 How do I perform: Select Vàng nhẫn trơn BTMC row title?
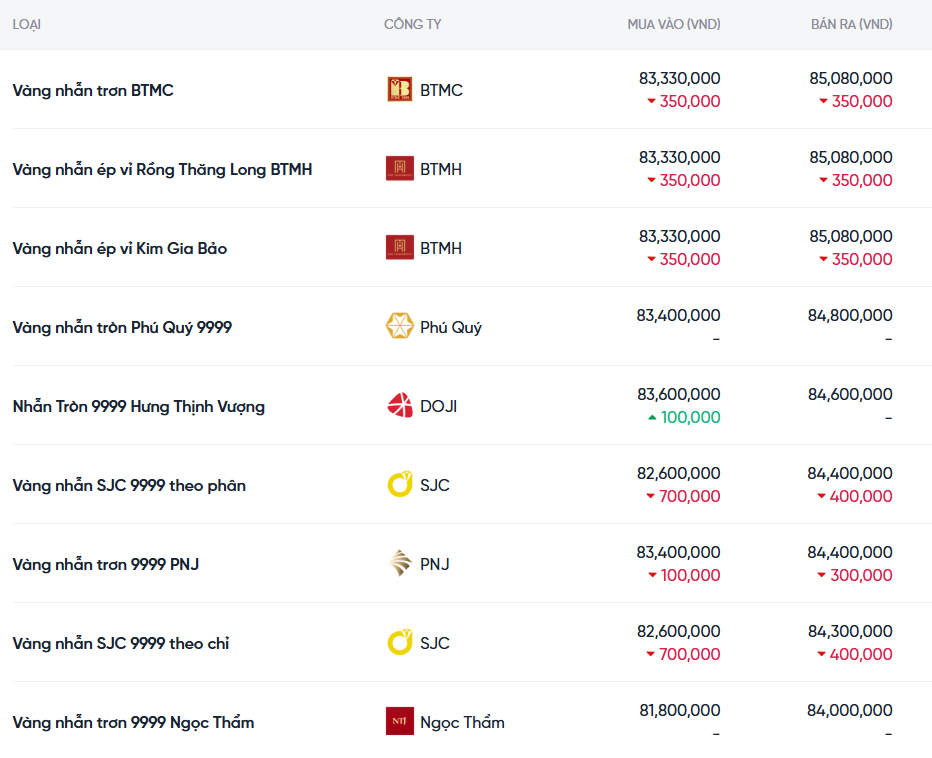pyautogui.click(x=93, y=90)
